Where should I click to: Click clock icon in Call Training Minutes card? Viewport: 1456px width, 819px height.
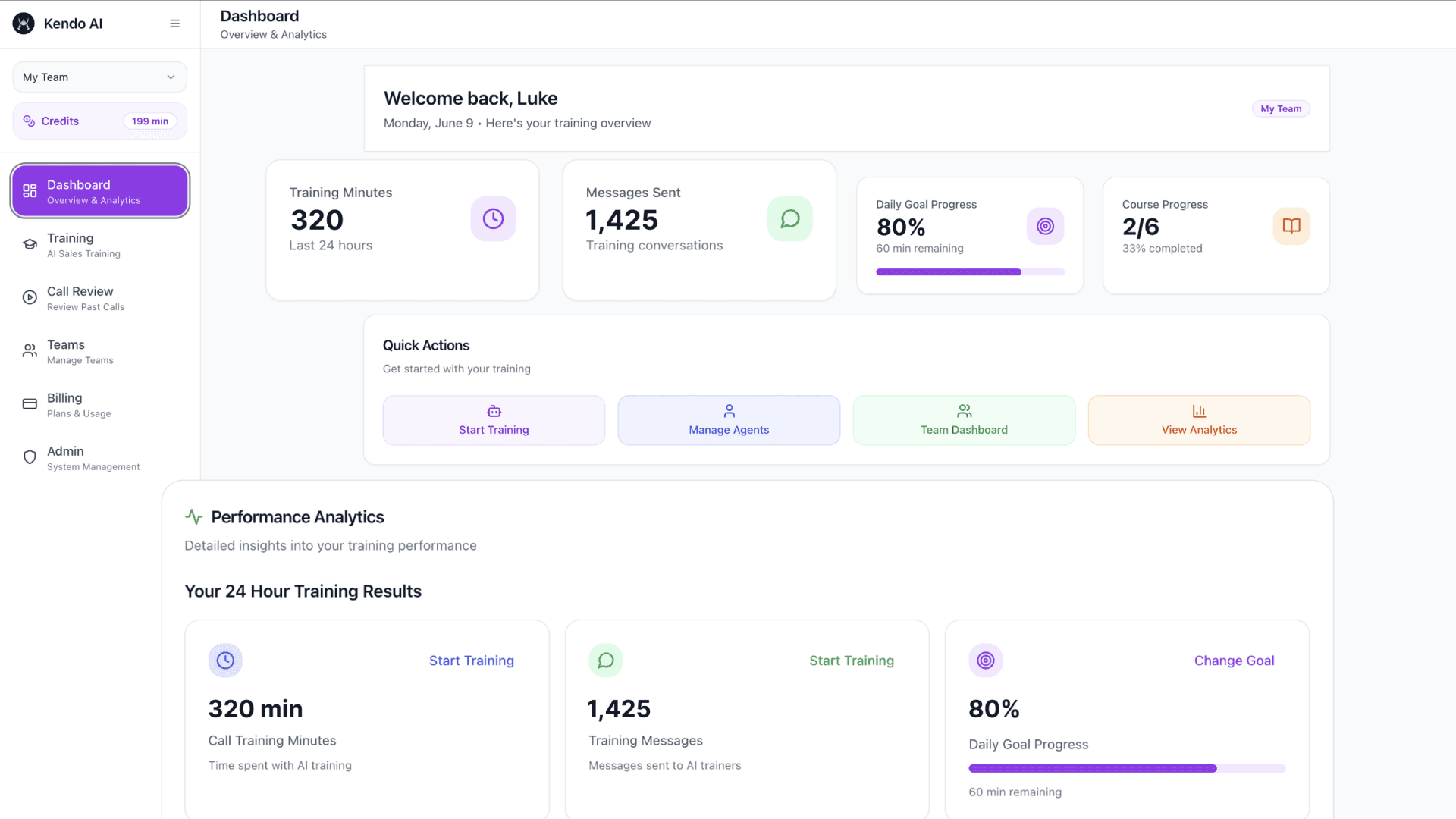(x=225, y=661)
